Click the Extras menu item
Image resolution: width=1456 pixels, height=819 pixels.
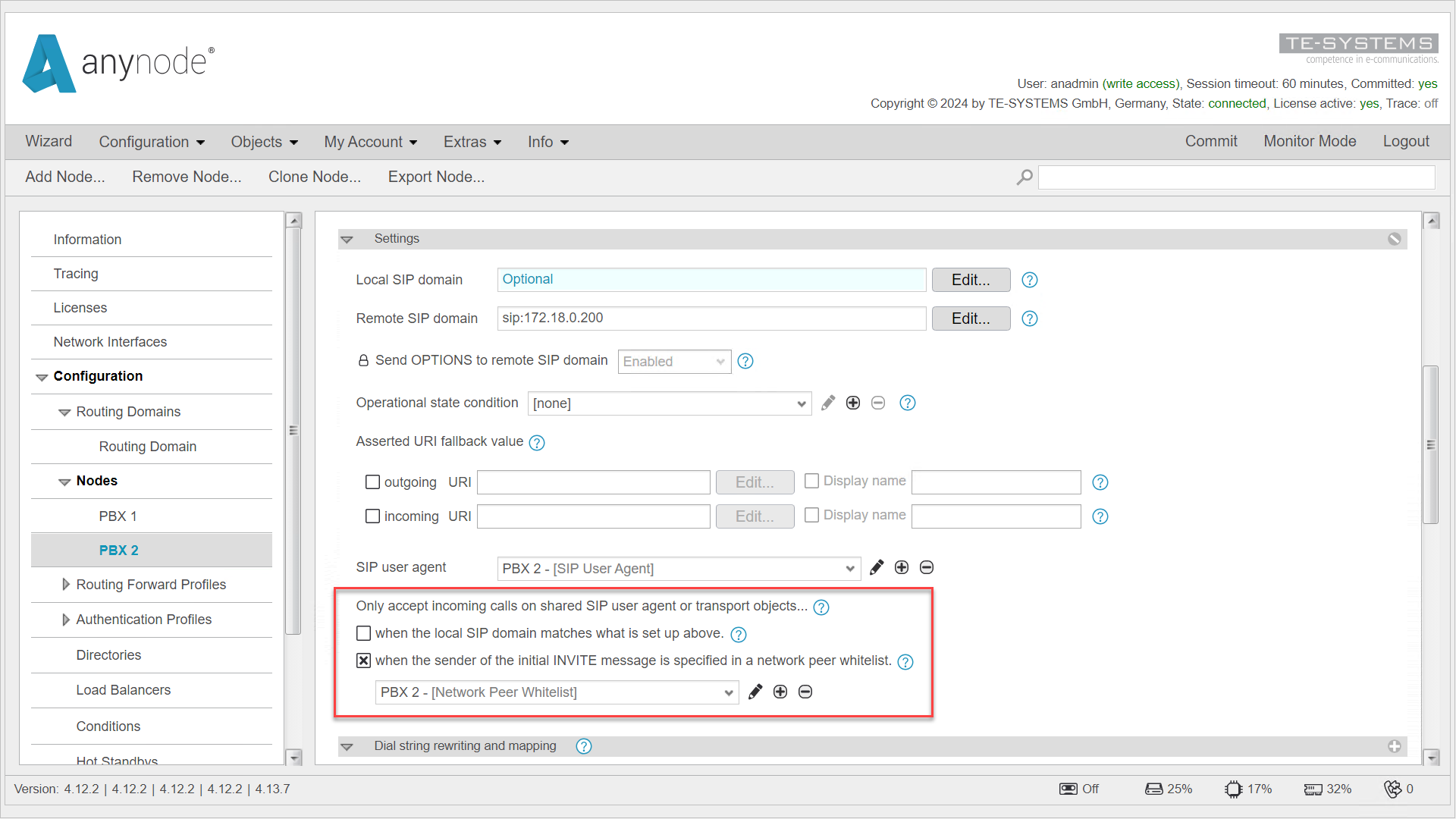(472, 142)
